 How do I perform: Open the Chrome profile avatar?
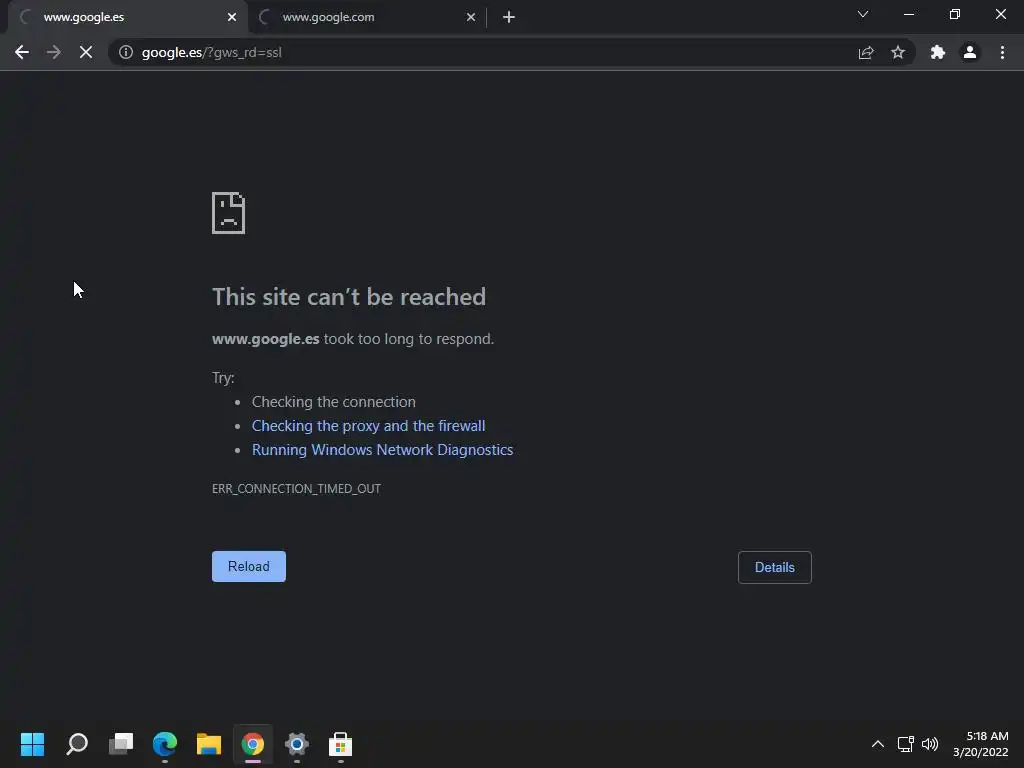point(970,52)
